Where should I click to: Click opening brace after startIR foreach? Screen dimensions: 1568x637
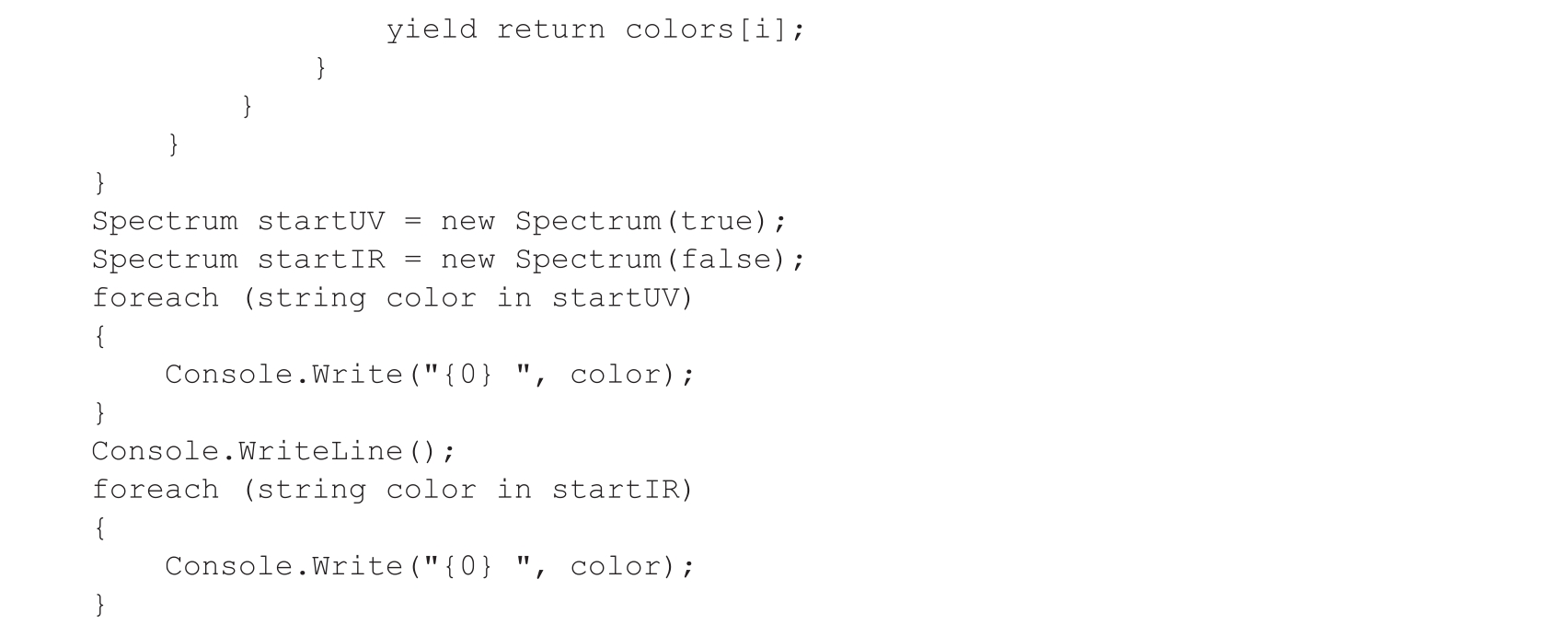(x=100, y=528)
